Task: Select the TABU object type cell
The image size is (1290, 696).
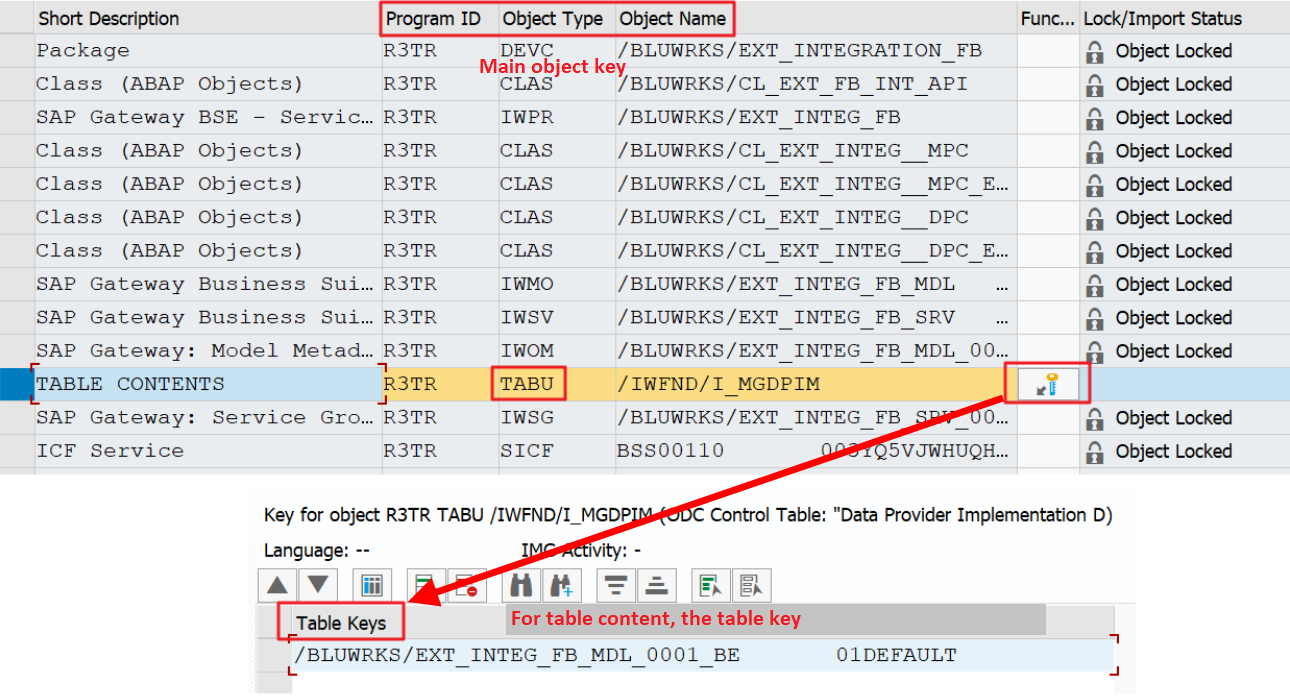Action: pyautogui.click(x=528, y=384)
